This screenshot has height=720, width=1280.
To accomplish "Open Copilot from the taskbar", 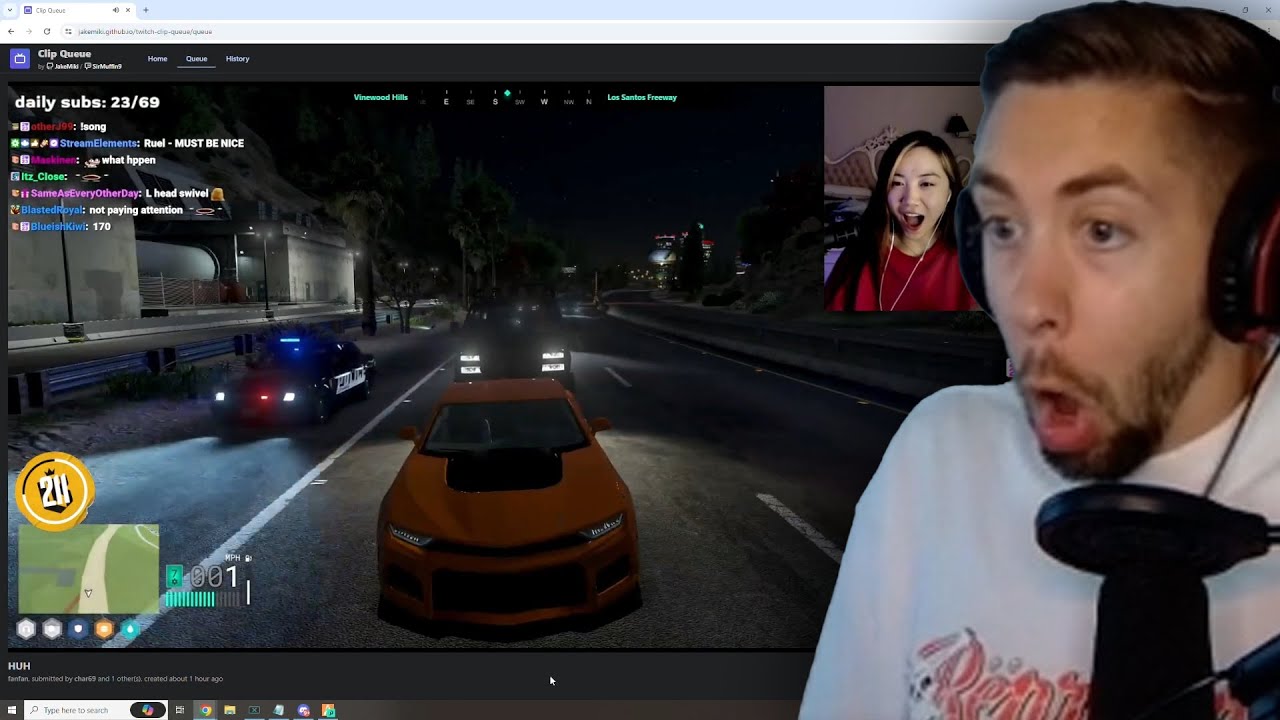I will tap(148, 710).
